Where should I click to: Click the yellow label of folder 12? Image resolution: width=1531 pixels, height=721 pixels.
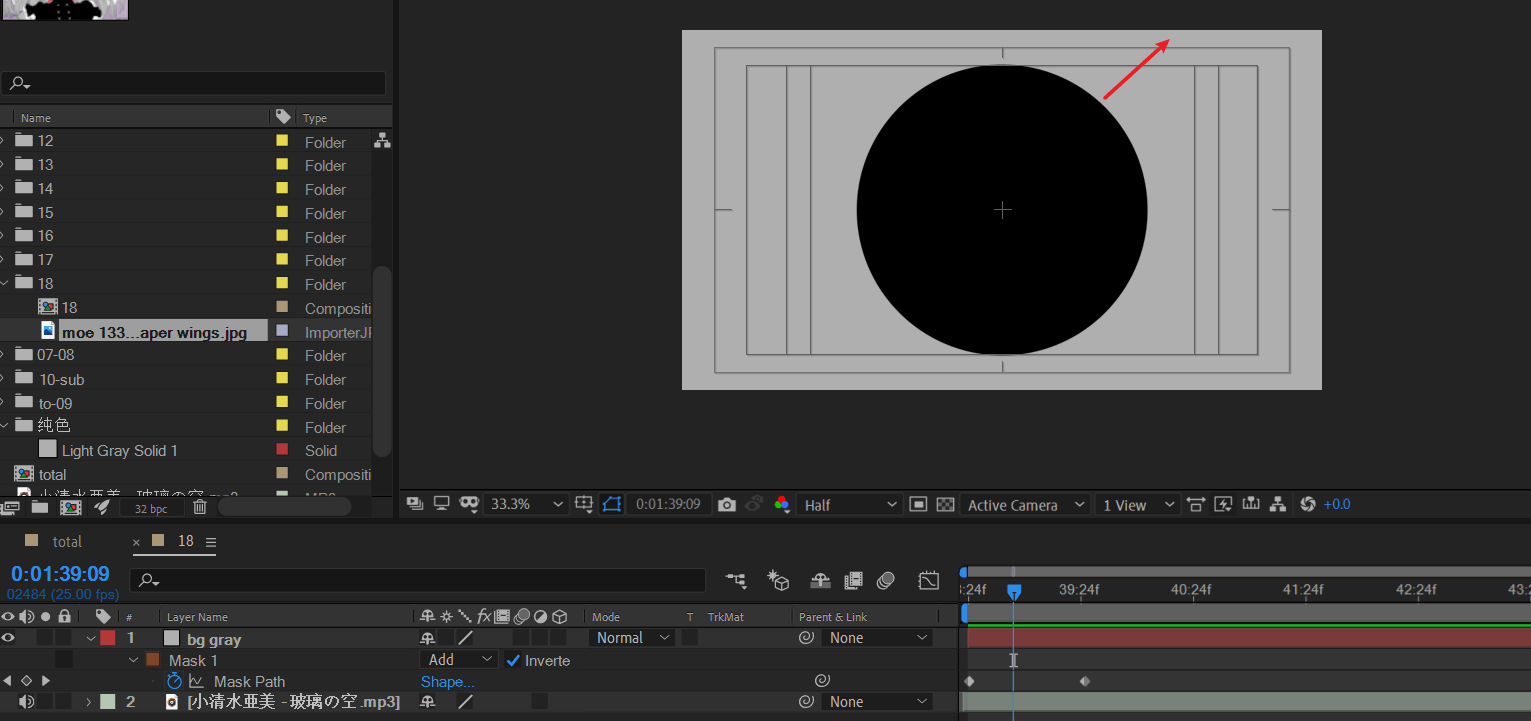pyautogui.click(x=282, y=141)
